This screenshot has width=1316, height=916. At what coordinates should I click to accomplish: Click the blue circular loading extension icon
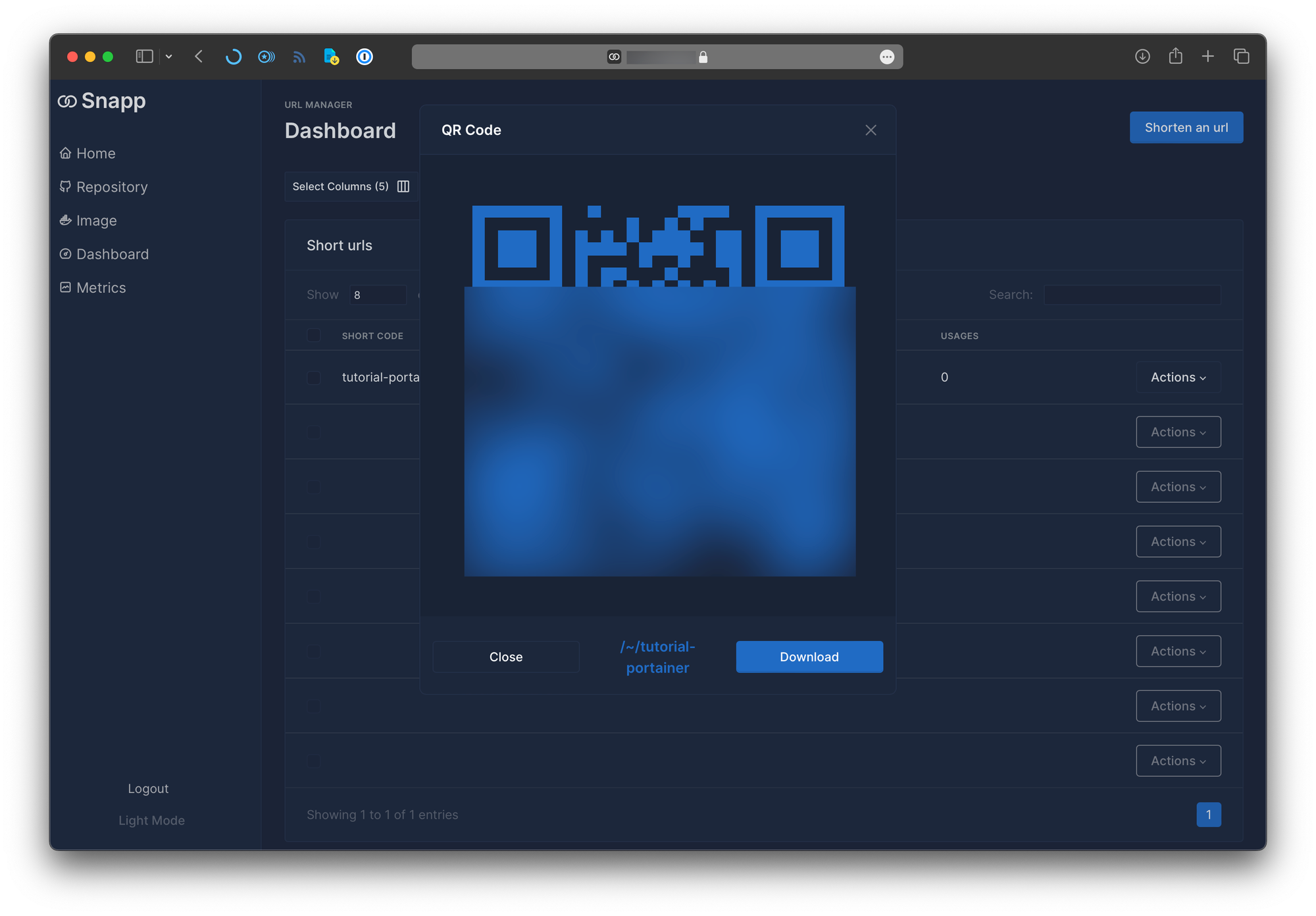point(233,57)
